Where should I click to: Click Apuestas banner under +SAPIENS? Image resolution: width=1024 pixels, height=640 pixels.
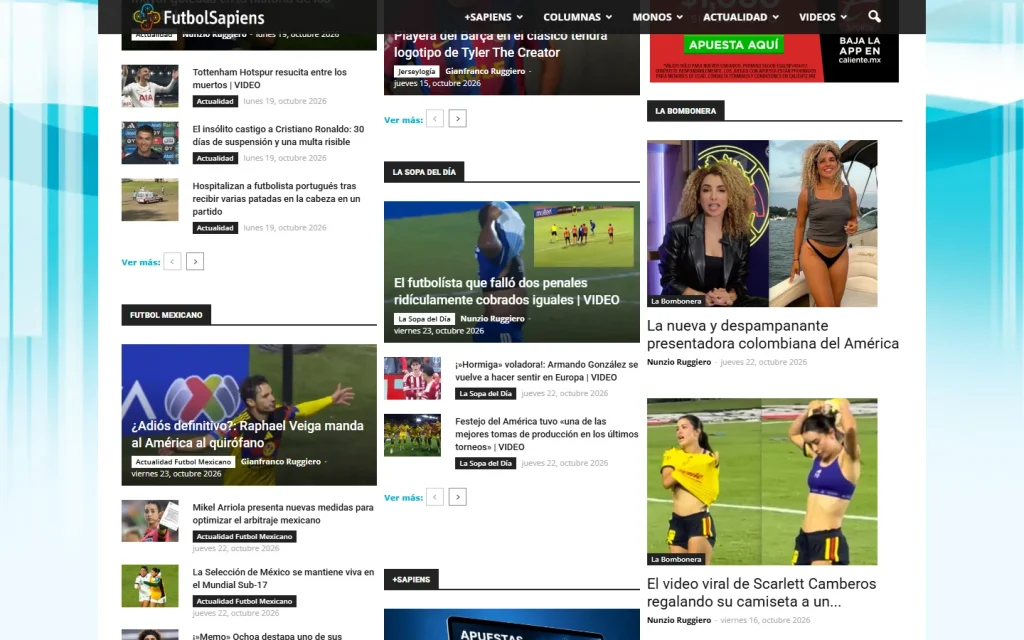512,624
